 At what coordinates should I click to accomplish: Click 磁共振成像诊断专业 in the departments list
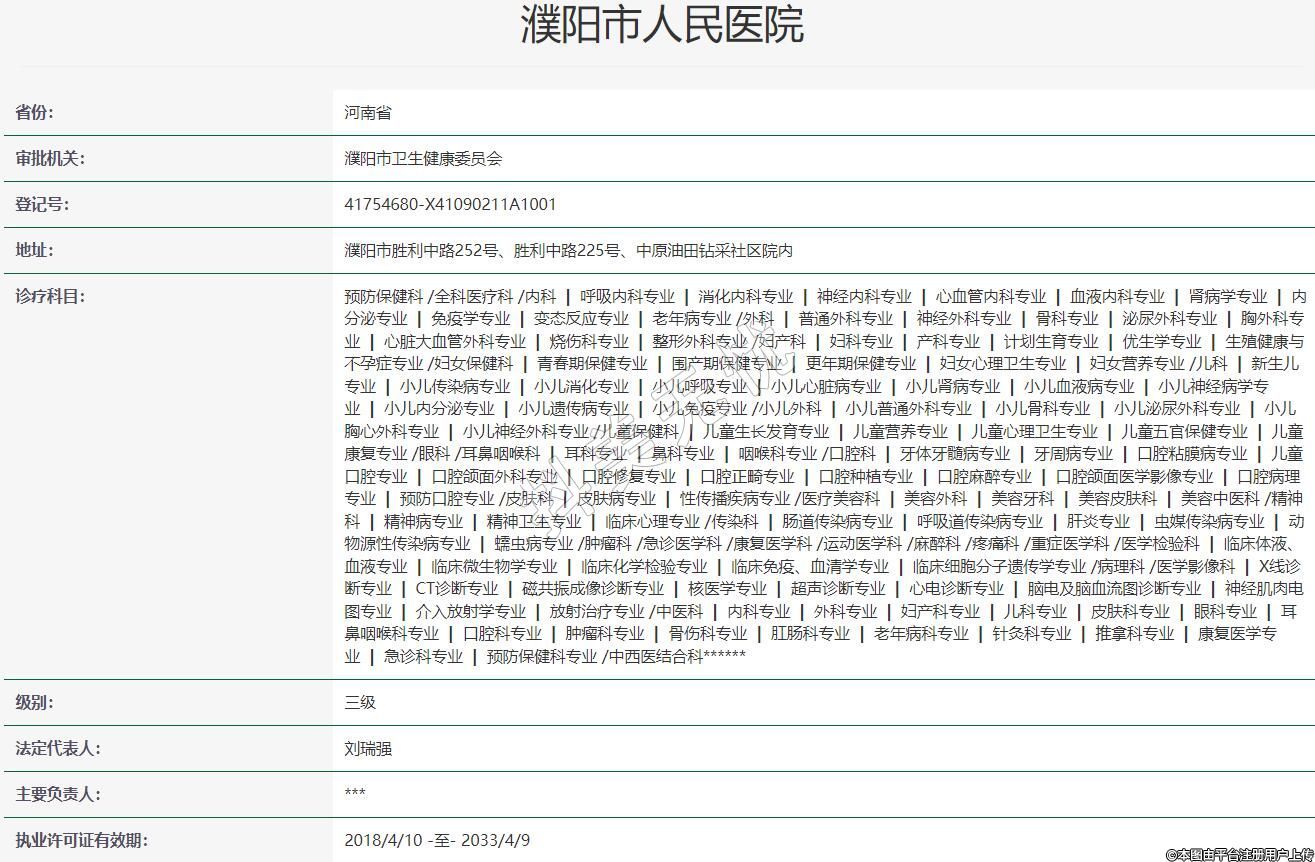point(593,588)
